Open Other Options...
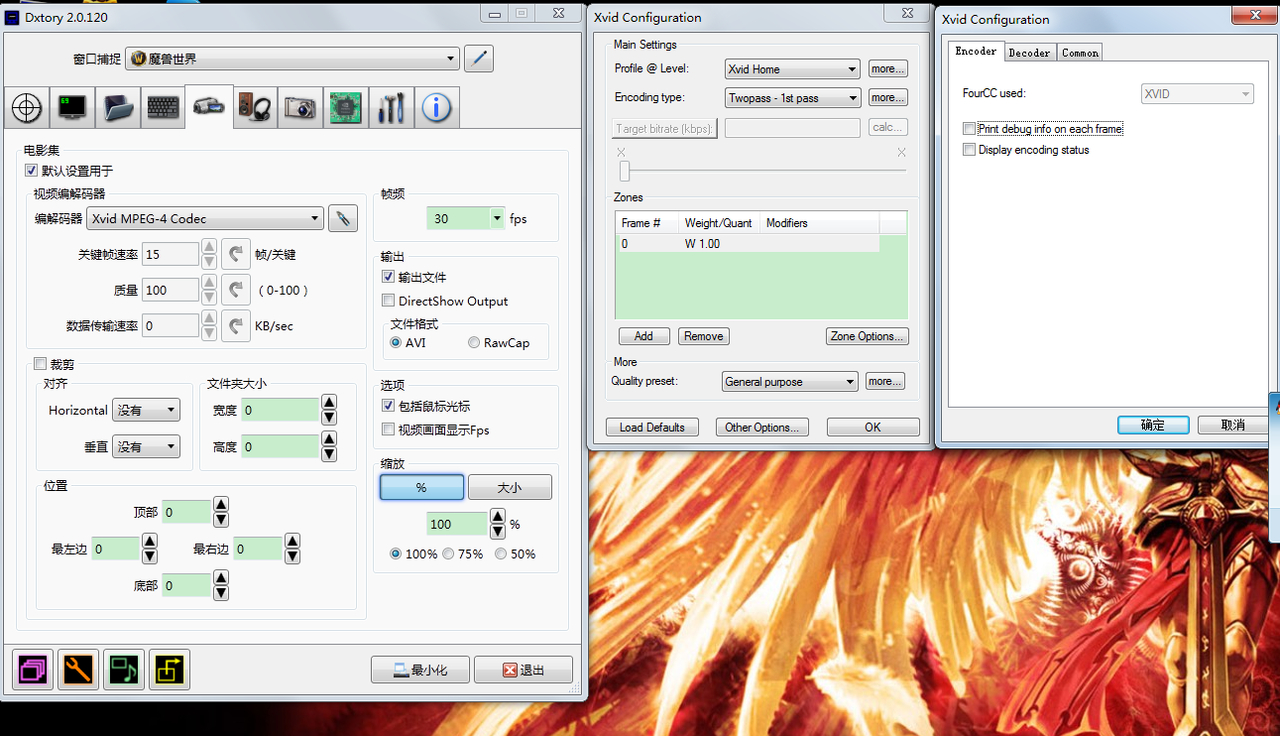 [761, 427]
